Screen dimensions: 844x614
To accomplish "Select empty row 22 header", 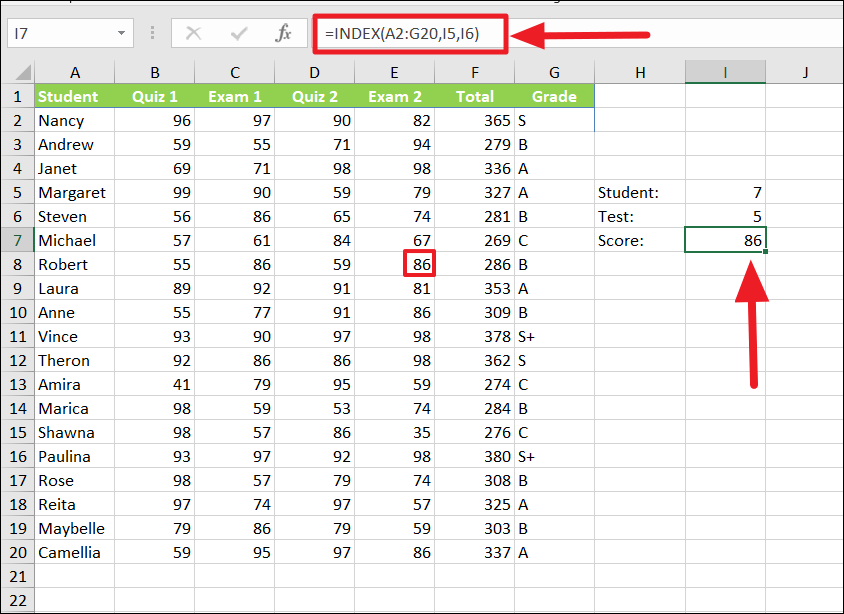I will (18, 600).
